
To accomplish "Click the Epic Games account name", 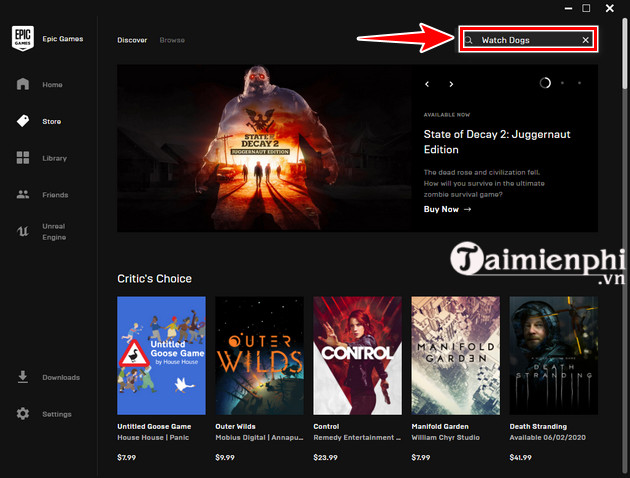I will 63,39.
